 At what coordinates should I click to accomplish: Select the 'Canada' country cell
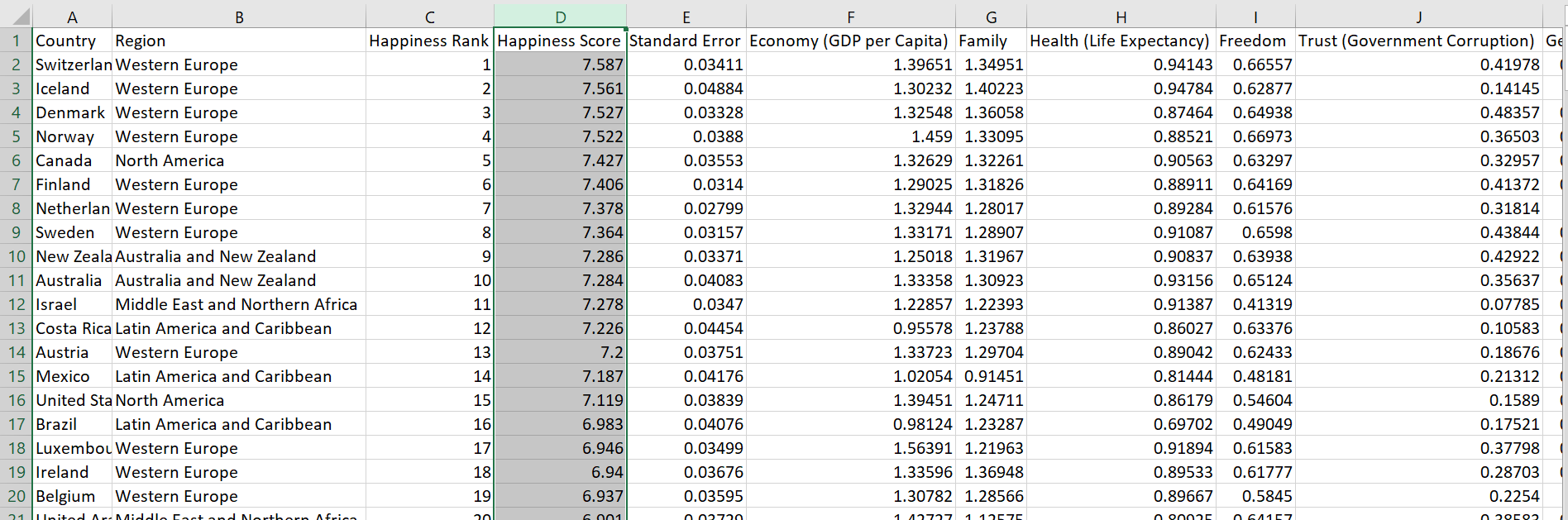tap(72, 160)
